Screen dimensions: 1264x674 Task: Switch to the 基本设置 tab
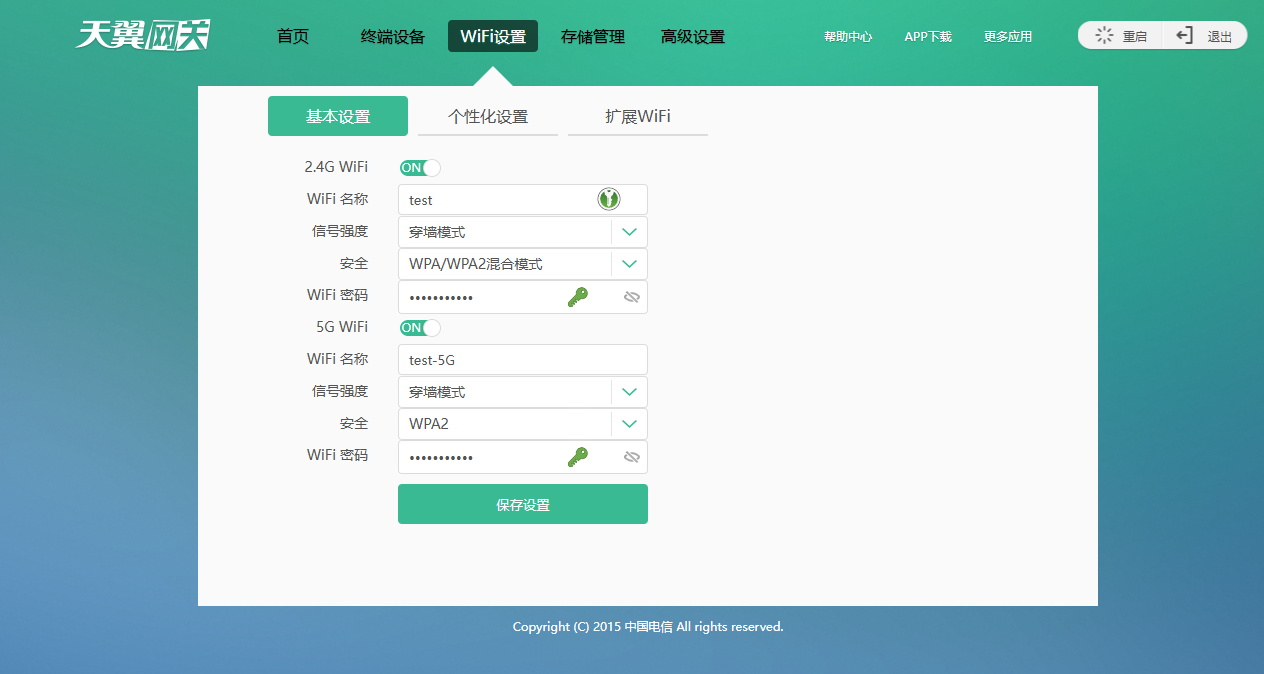pyautogui.click(x=338, y=116)
